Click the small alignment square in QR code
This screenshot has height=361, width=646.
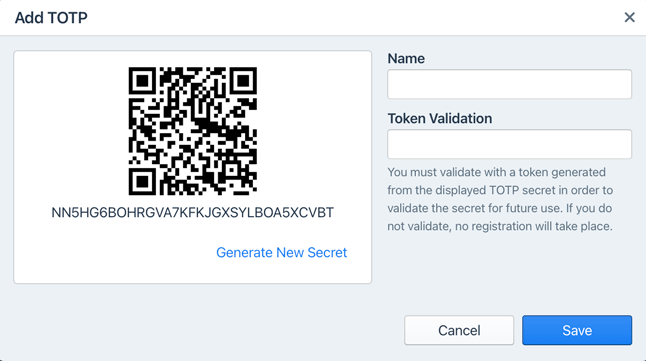[x=232, y=170]
